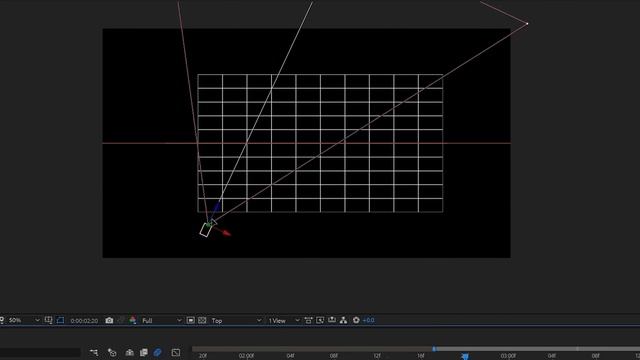The width and height of the screenshot is (640, 360).
Task: Click the fast previews icon
Action: click(x=320, y=320)
